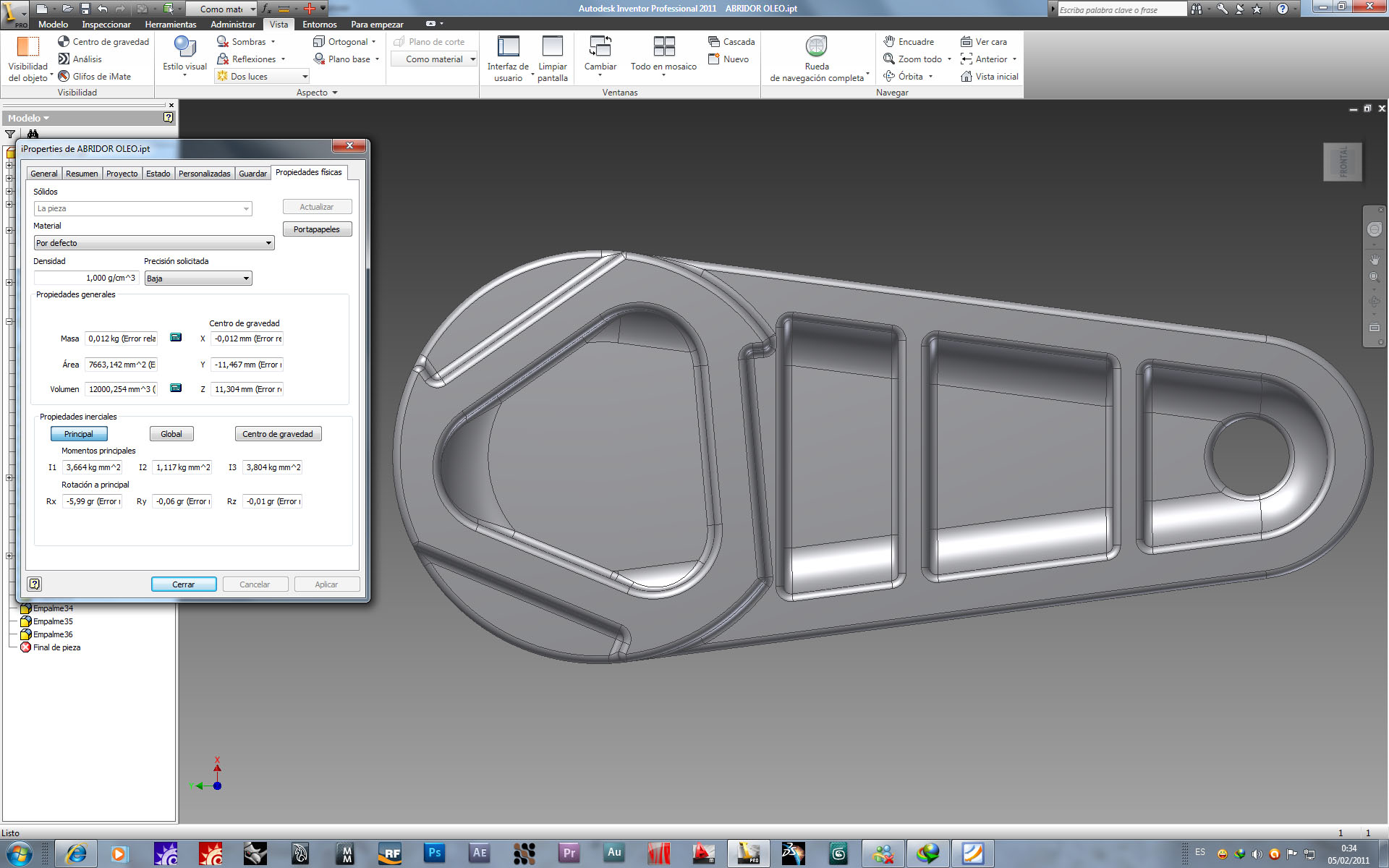The height and width of the screenshot is (868, 1389).
Task: Open the Inspeccionar ribbon tab
Action: (106, 25)
